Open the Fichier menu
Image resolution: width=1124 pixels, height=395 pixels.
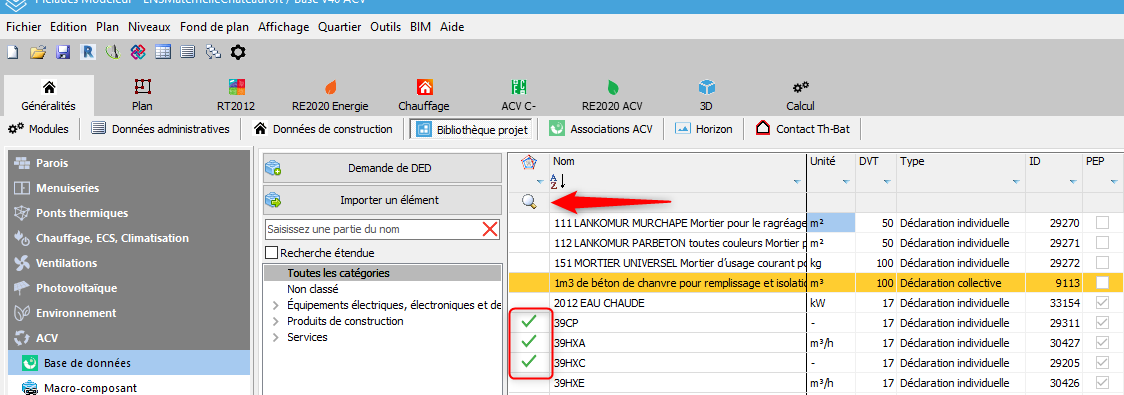pyautogui.click(x=24, y=27)
